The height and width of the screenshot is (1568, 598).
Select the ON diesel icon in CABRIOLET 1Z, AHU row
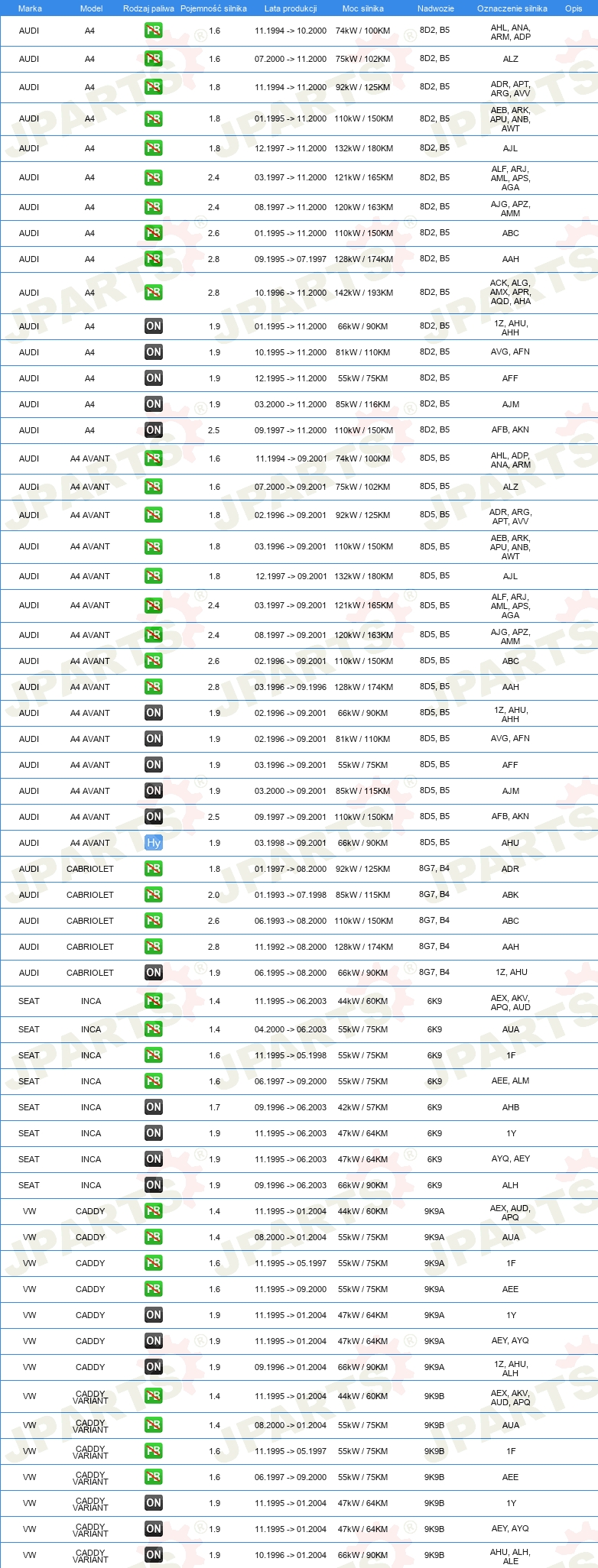coord(153,973)
